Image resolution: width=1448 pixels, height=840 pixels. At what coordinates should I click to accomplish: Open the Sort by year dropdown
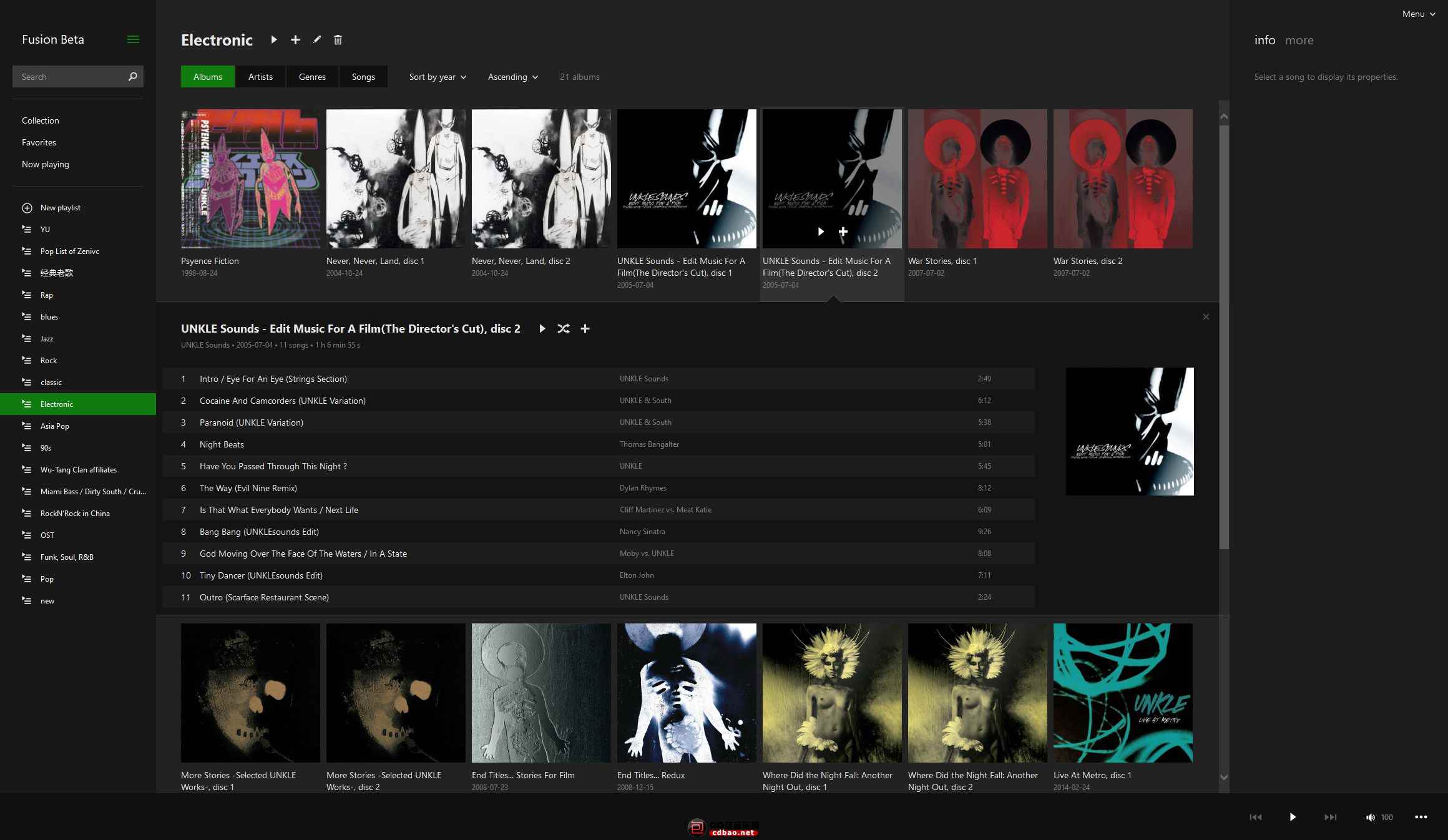click(438, 77)
